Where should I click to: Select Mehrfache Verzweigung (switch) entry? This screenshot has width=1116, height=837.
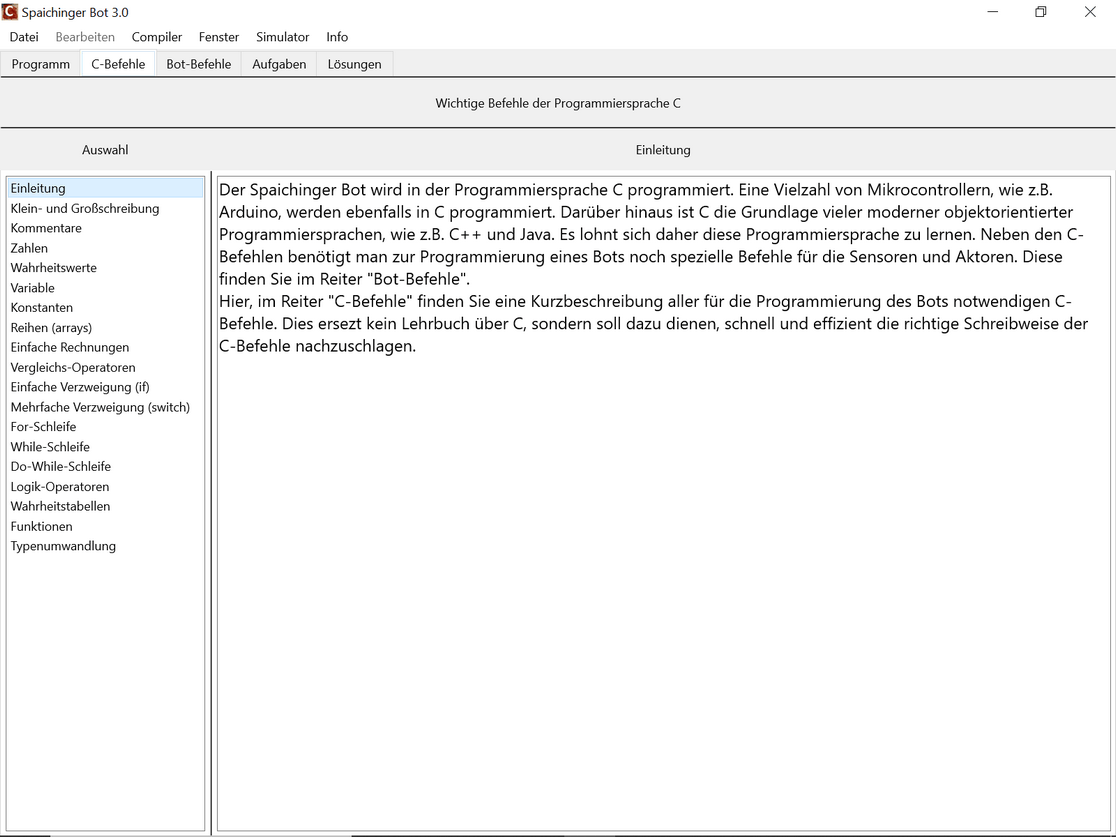pos(100,407)
